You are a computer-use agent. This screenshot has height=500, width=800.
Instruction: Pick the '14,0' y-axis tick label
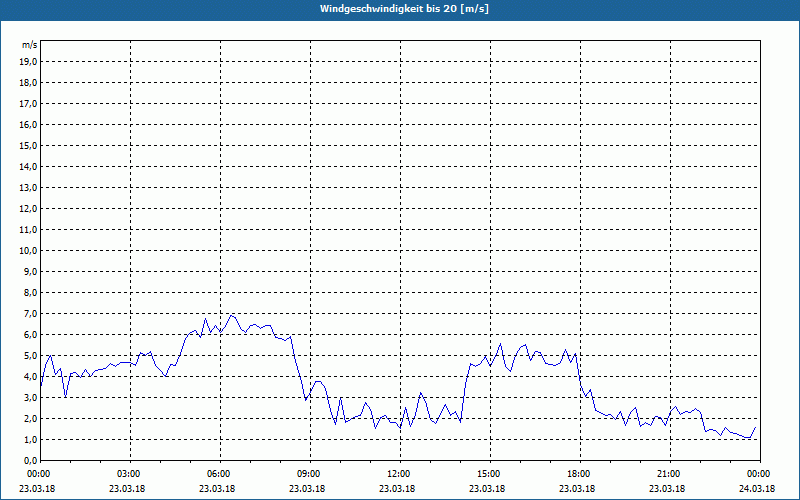[x=28, y=166]
